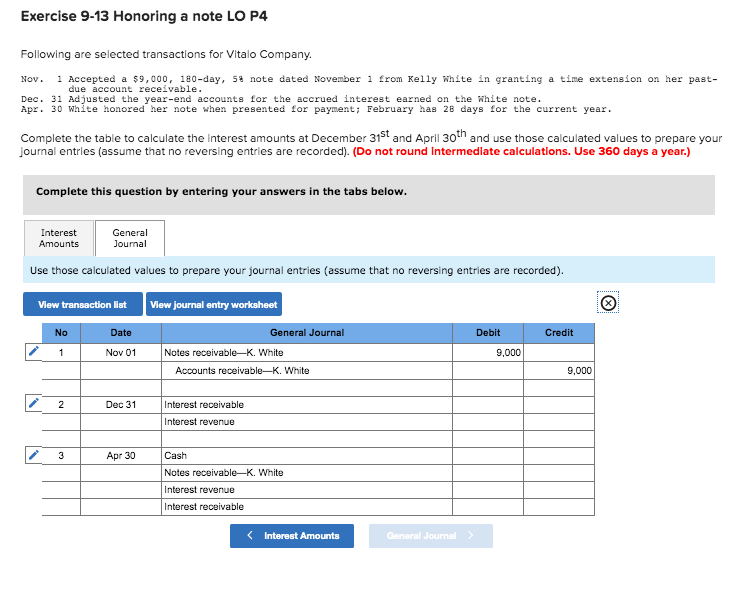The height and width of the screenshot is (592, 740).
Task: Click the pencil edit icon for entry 3
Action: tap(34, 455)
